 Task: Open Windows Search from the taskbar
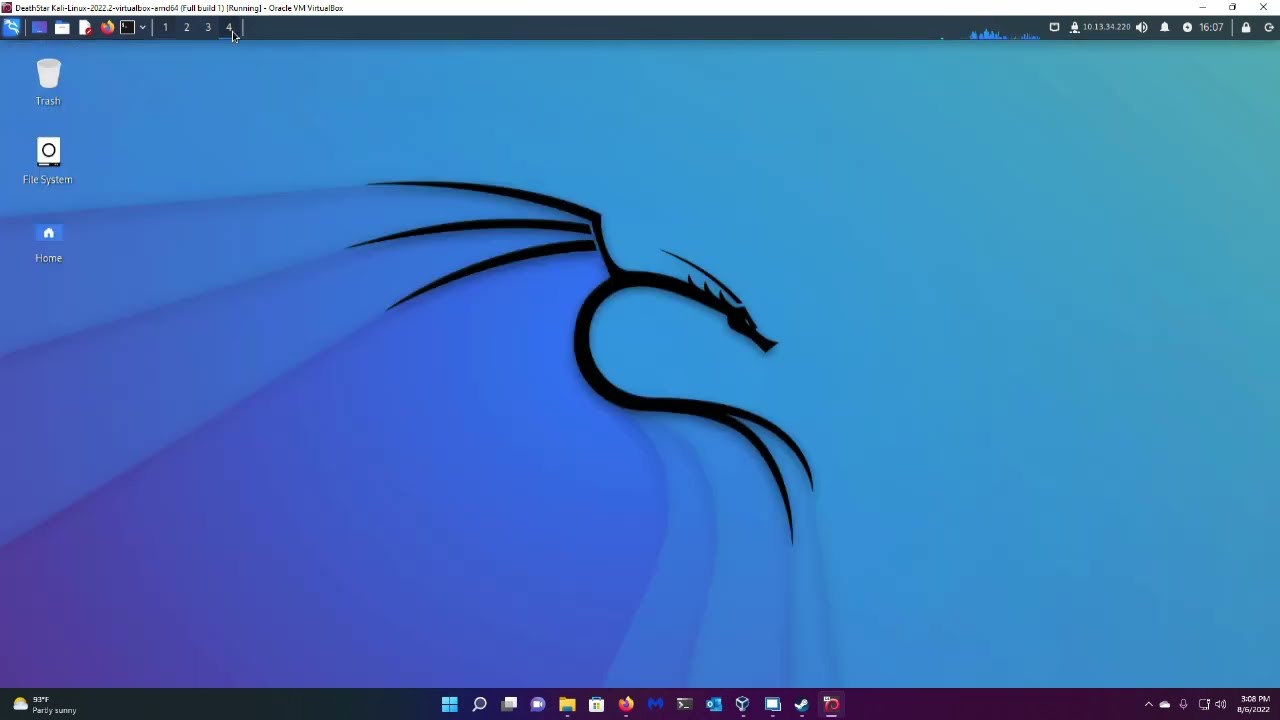click(479, 705)
